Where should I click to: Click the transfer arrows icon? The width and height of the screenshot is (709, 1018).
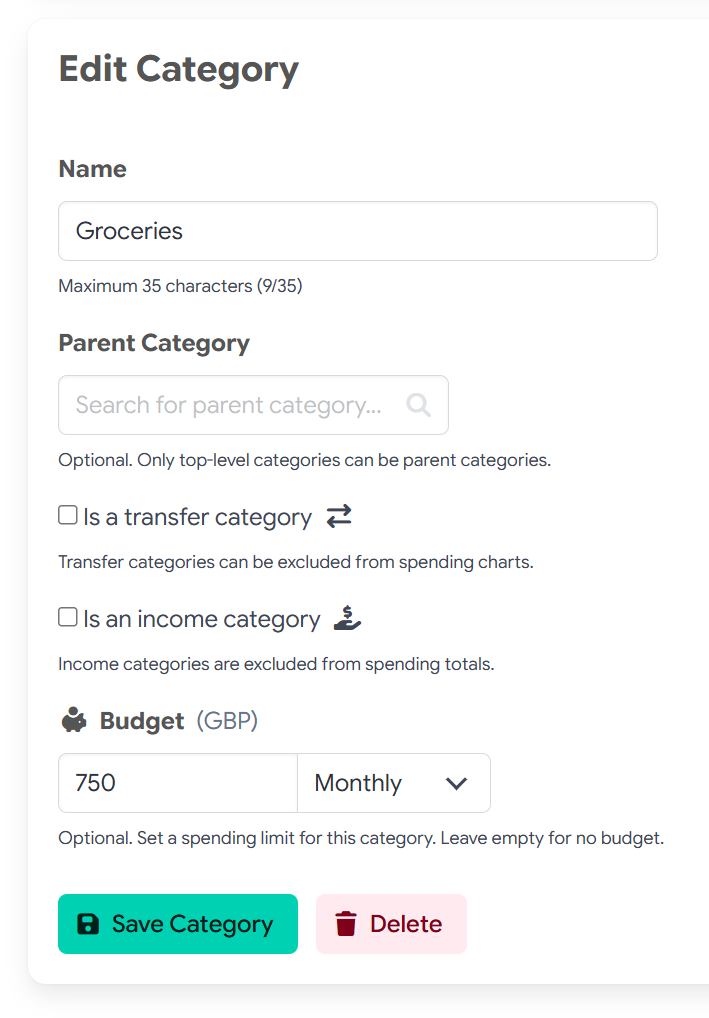click(x=338, y=516)
